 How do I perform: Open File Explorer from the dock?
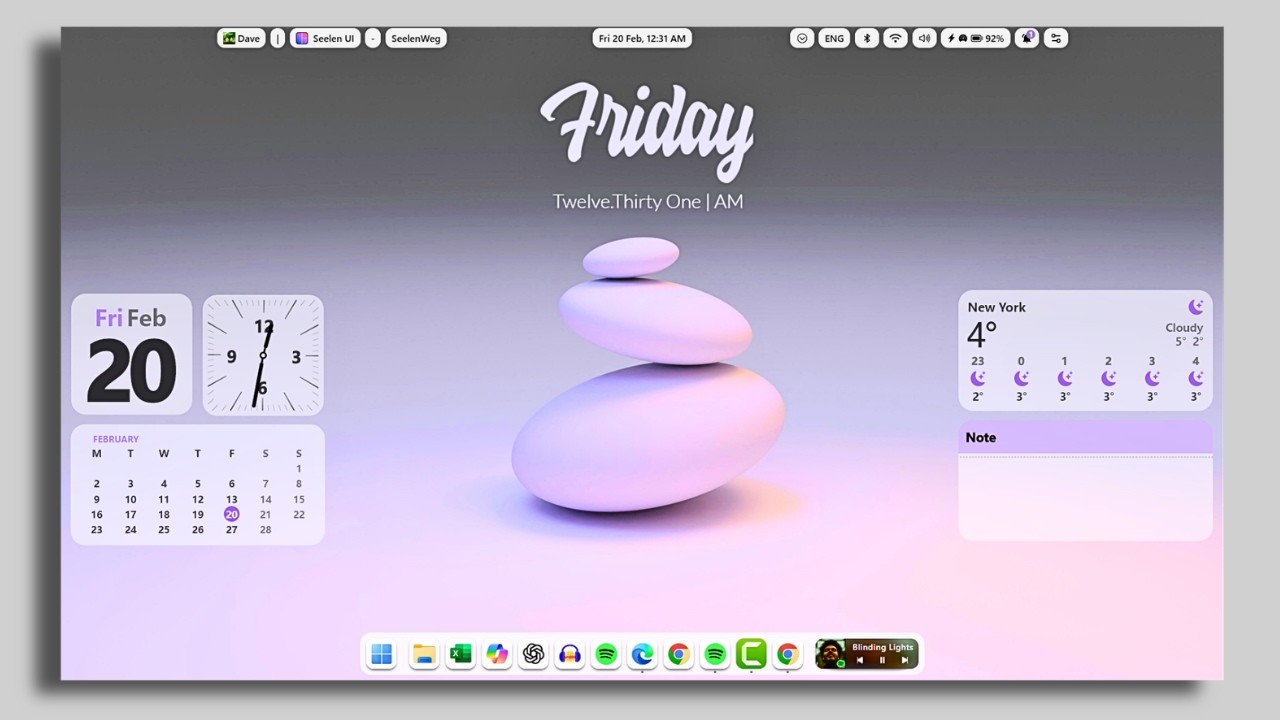pyautogui.click(x=424, y=654)
